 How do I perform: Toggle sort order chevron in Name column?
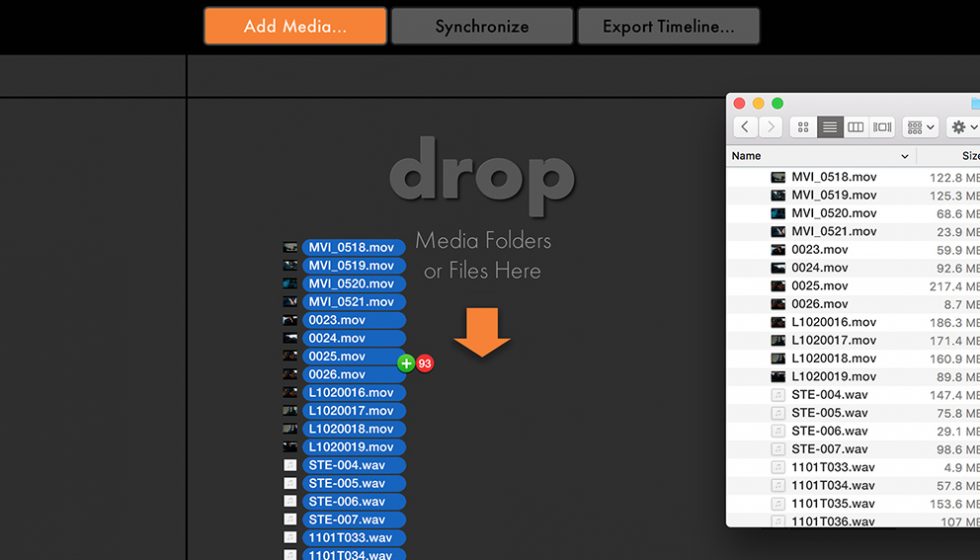coord(905,157)
